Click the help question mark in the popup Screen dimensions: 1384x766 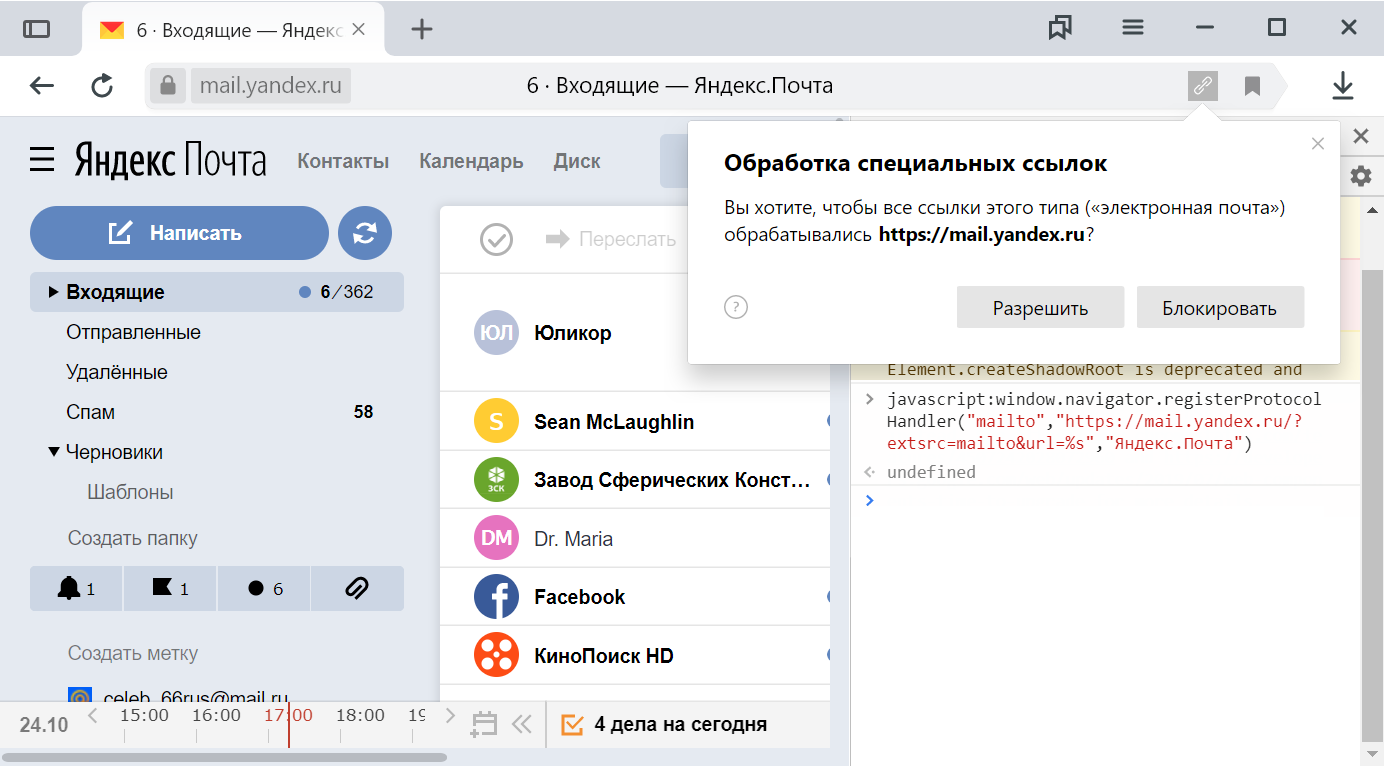(736, 307)
